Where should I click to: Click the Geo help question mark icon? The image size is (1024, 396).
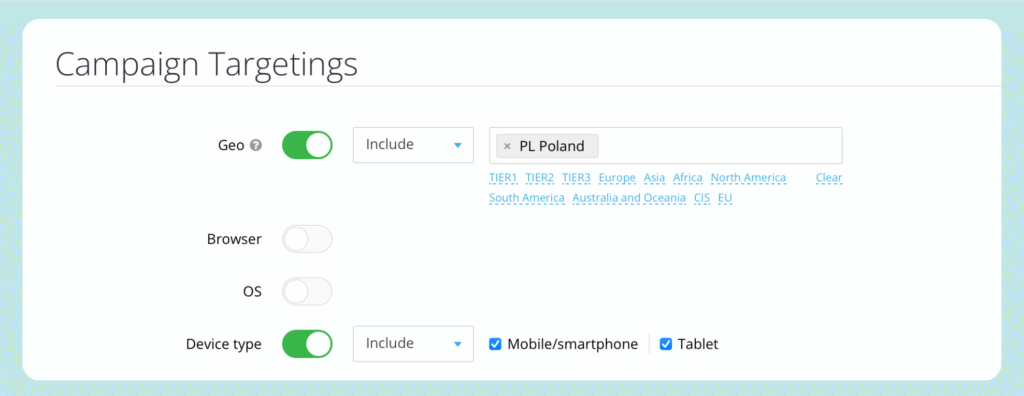257,146
